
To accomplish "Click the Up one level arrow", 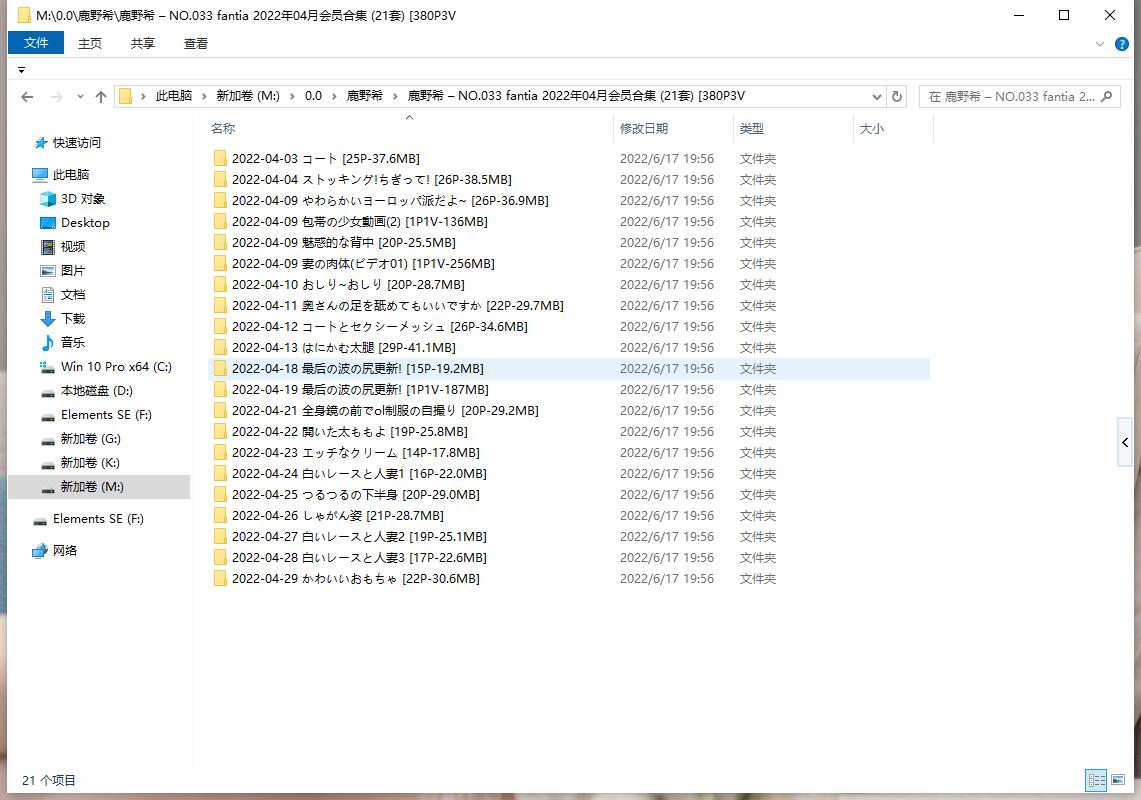I will coord(100,97).
